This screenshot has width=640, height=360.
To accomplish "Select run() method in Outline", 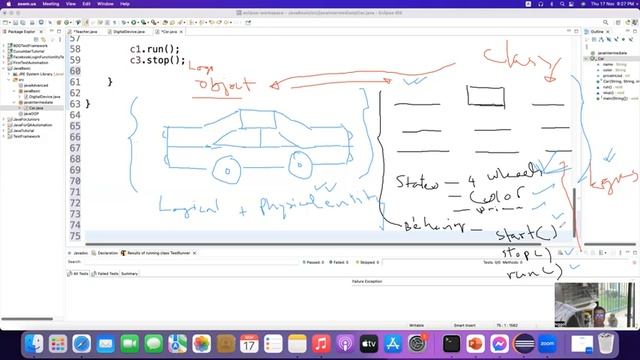I will 607,87.
